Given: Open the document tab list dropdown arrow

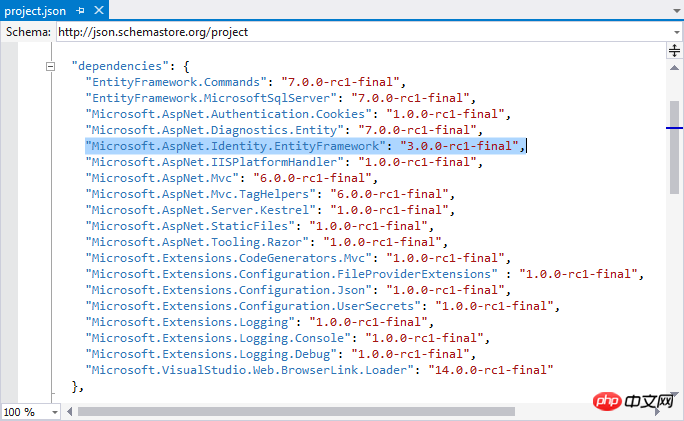Looking at the screenshot, I should 676,11.
